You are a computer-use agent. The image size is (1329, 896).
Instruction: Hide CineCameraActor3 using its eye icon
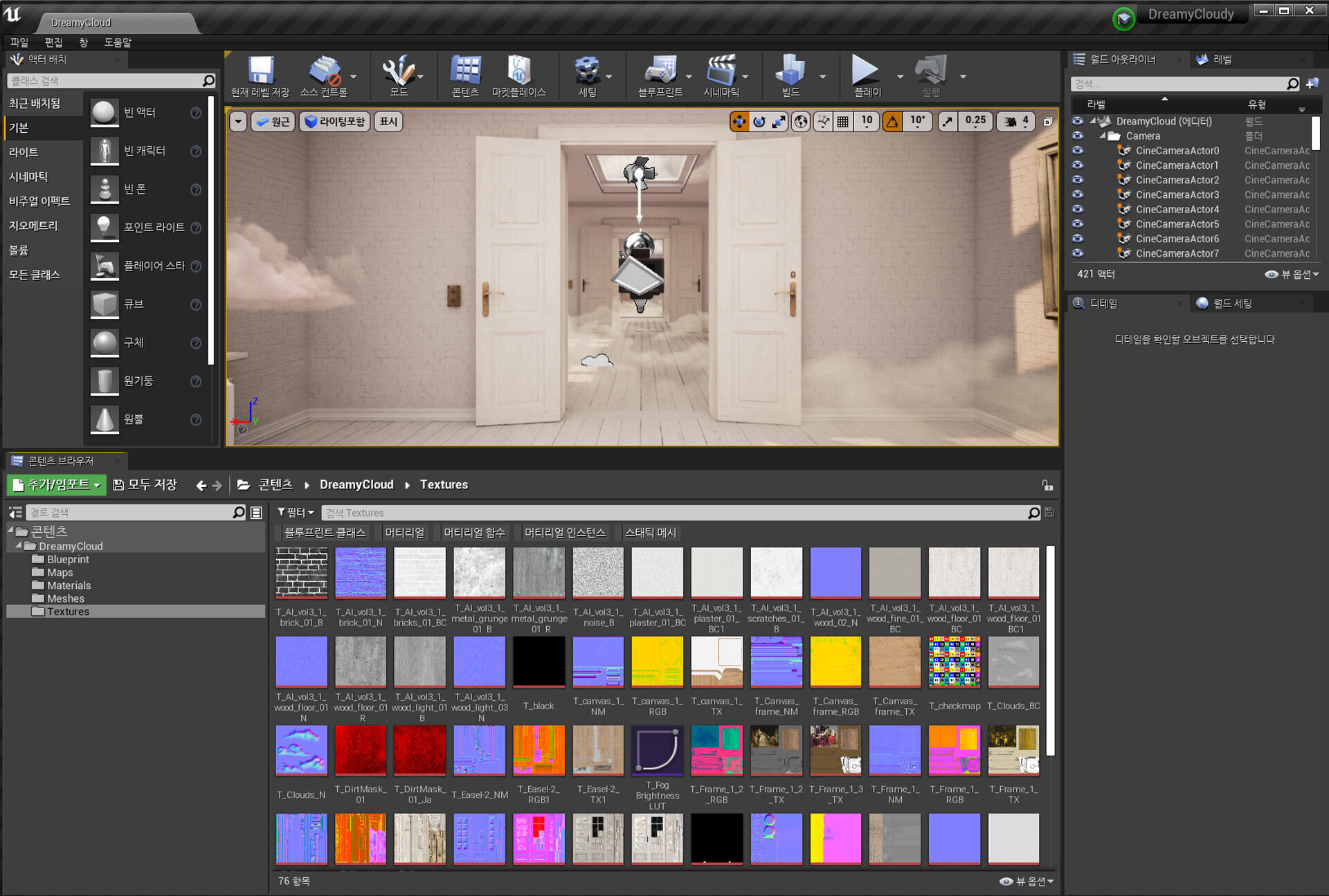pyautogui.click(x=1077, y=194)
